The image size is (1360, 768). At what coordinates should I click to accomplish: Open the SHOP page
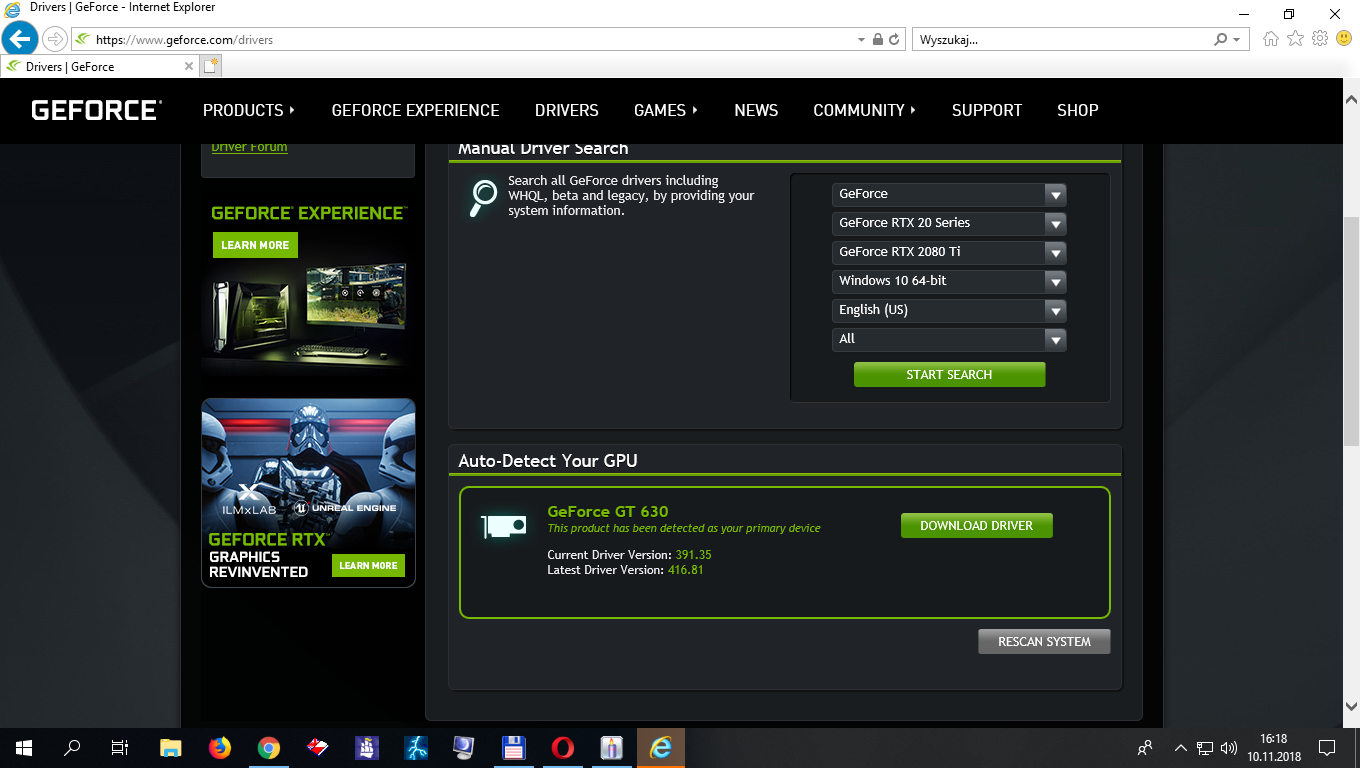point(1078,110)
